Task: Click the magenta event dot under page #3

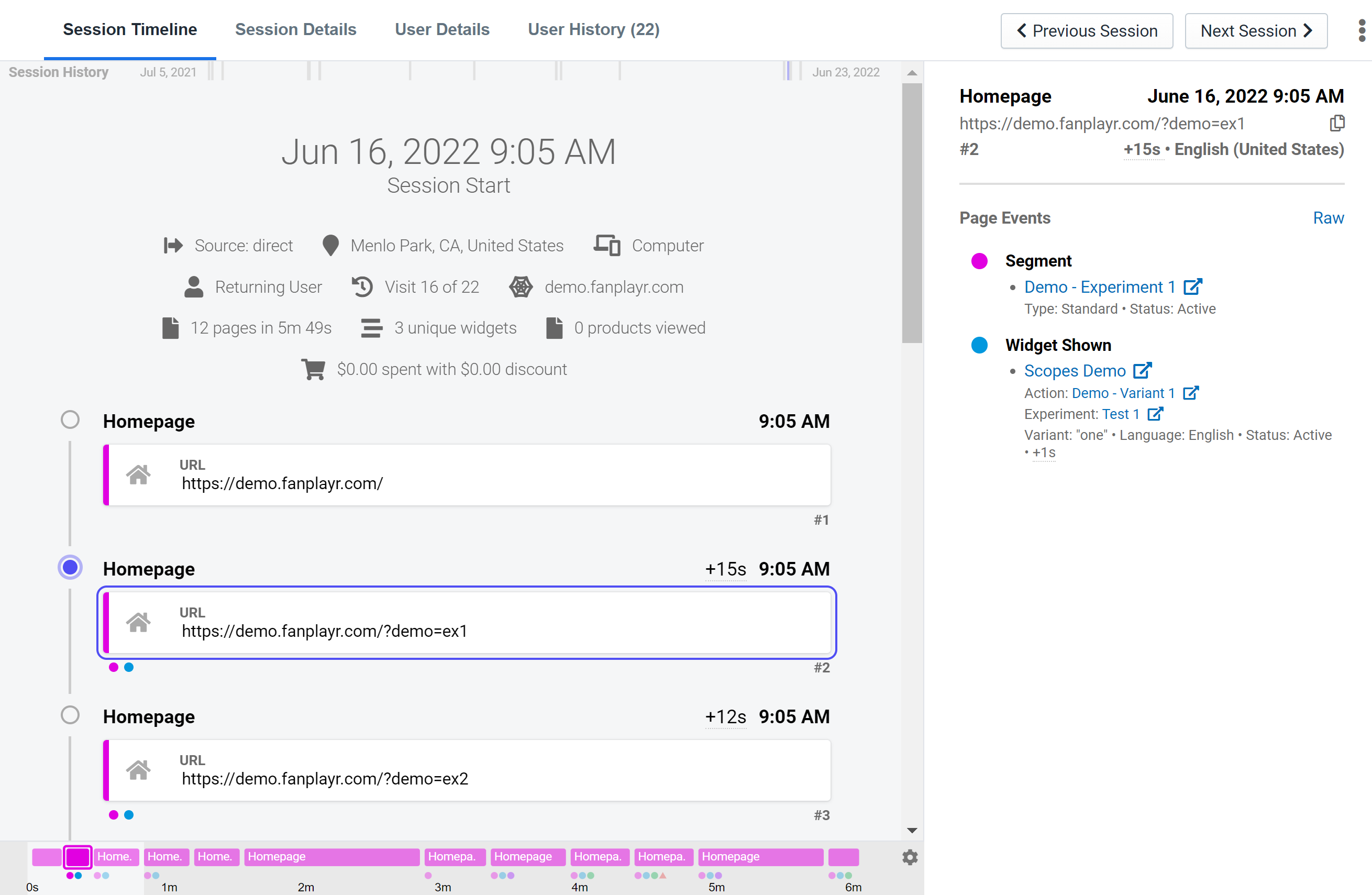Action: click(114, 815)
